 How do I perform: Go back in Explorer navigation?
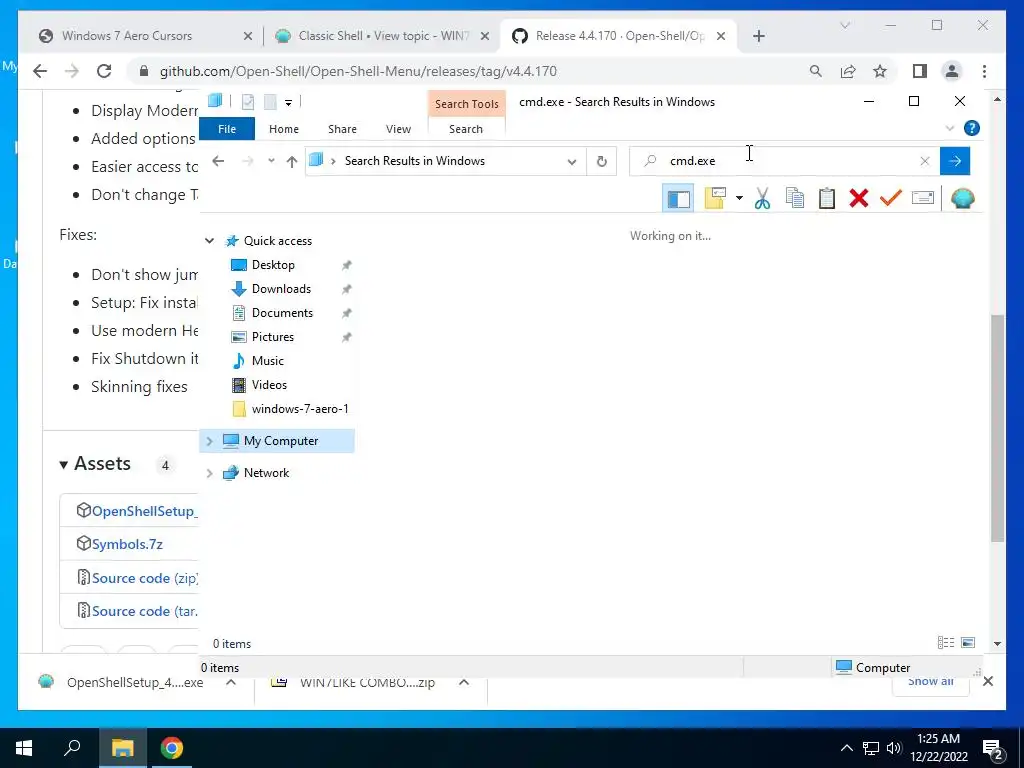218,161
